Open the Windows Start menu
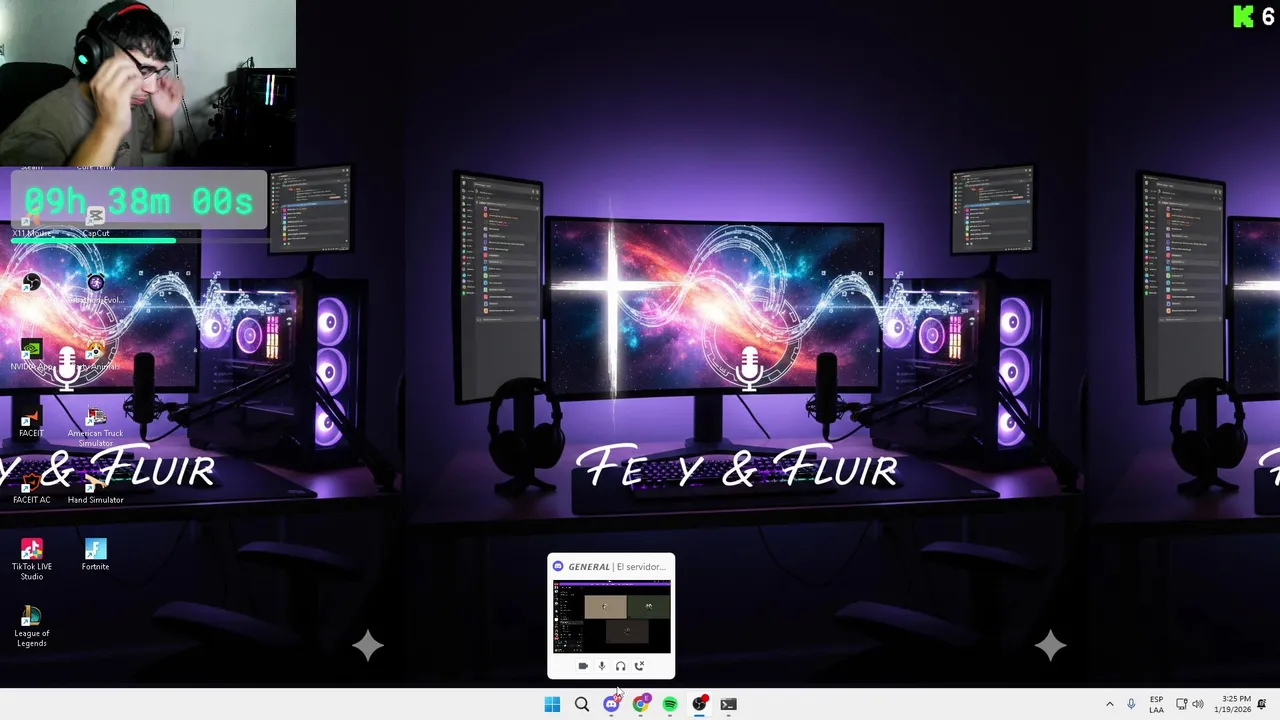Screen dimensions: 1280x720 552,704
